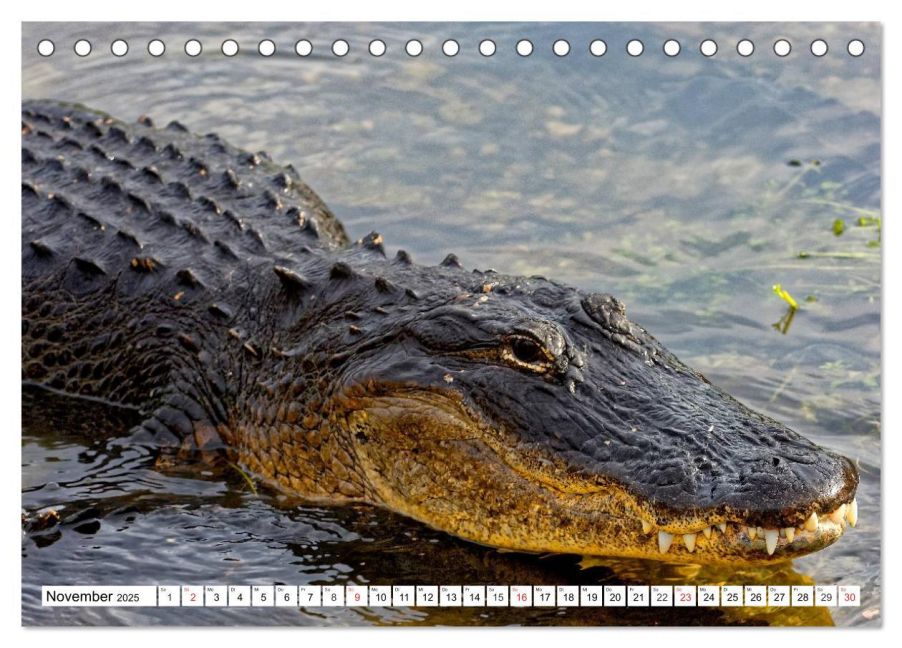Select day 5 in the calendar strip
This screenshot has height=648, width=902.
262,597
